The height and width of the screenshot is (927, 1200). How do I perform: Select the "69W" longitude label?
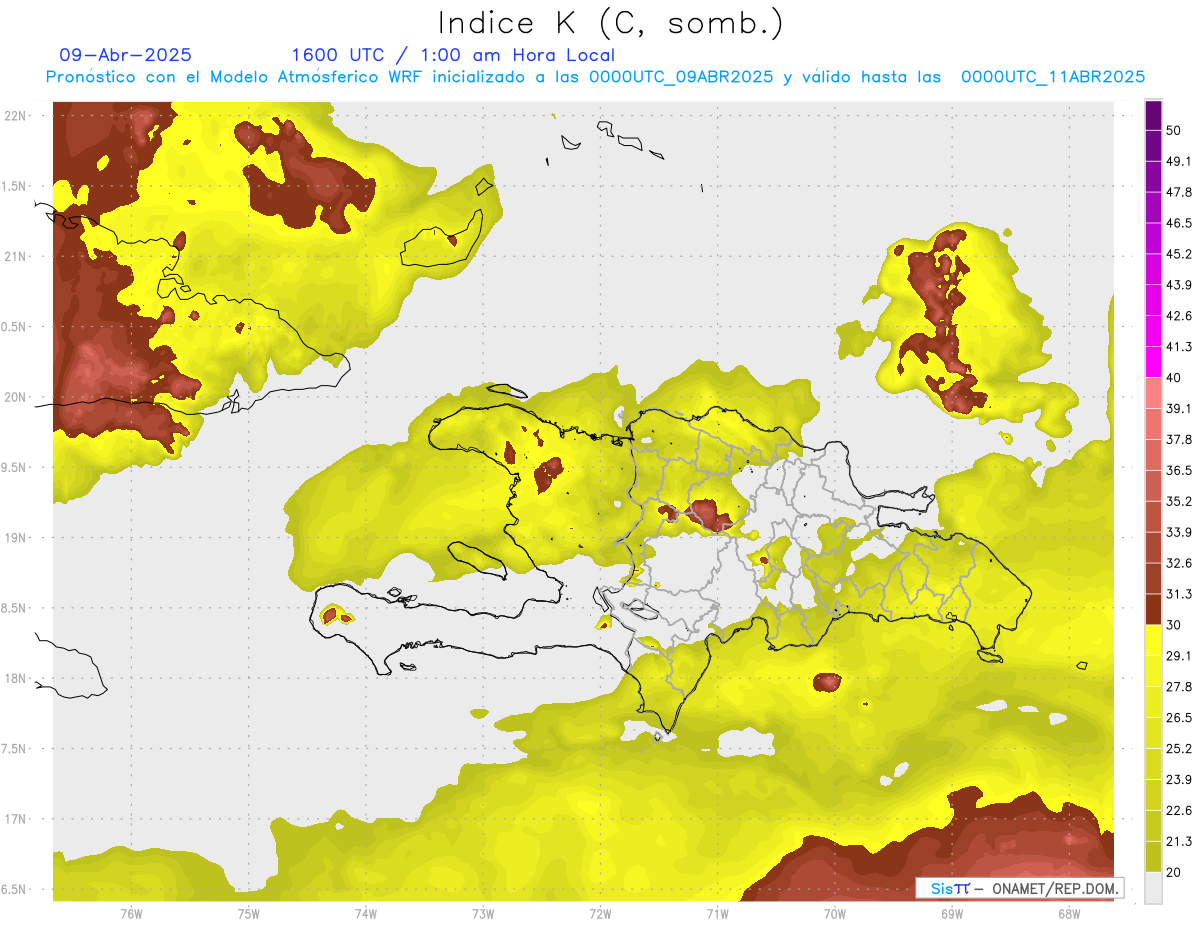(951, 913)
